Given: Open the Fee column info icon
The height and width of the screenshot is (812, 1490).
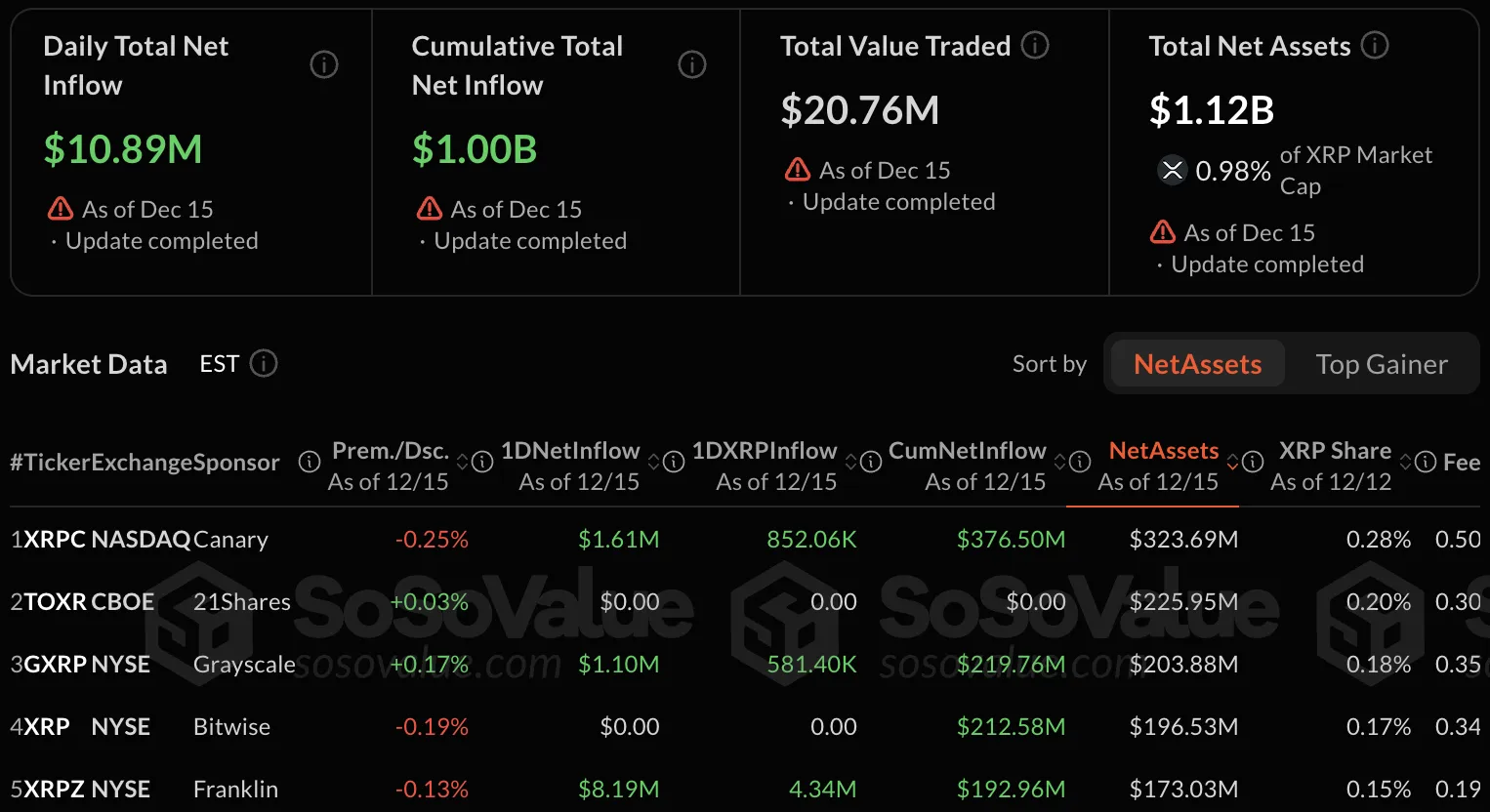Looking at the screenshot, I should pos(1424,463).
